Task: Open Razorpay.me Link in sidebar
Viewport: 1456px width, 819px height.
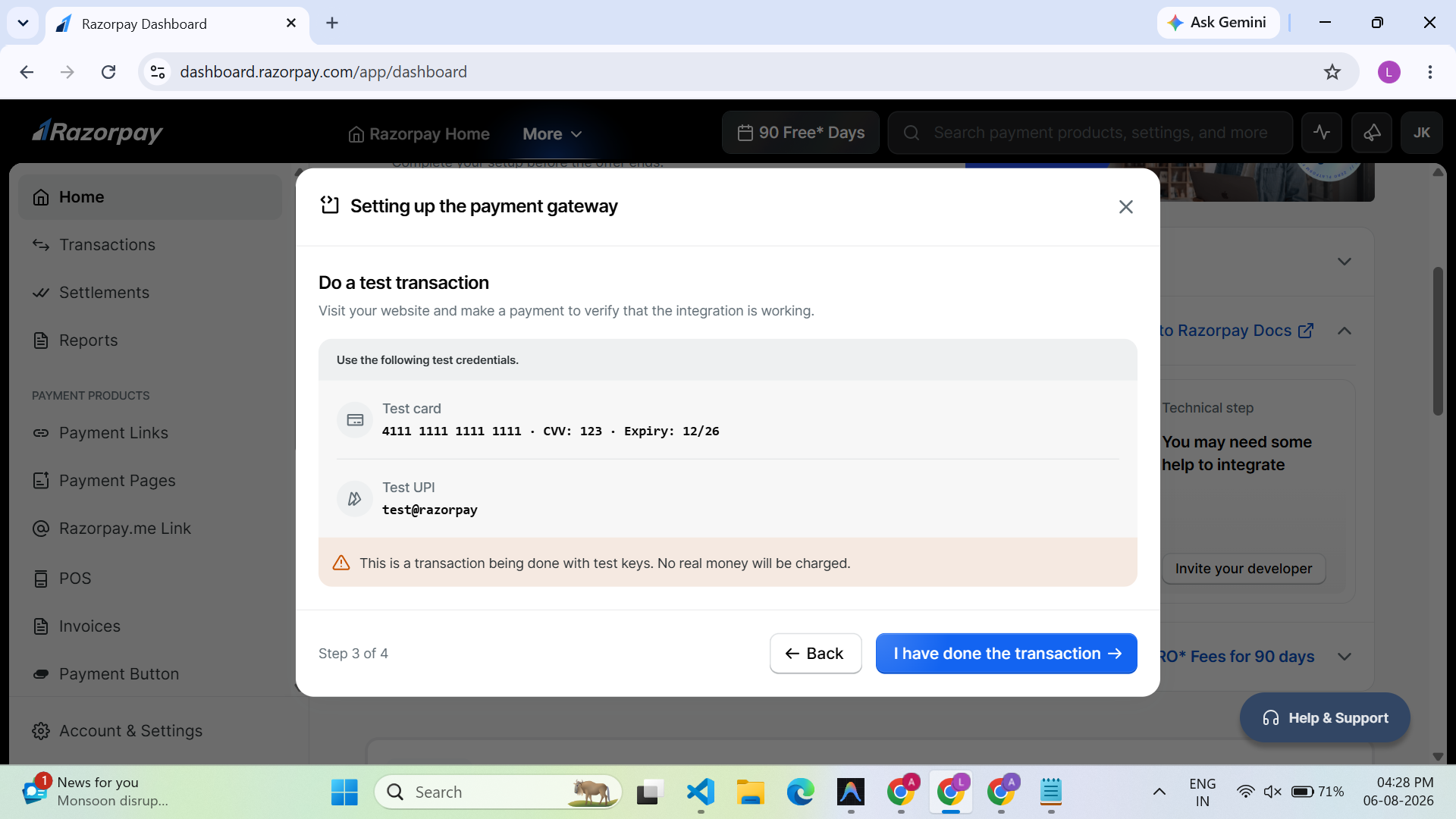Action: 150,529
